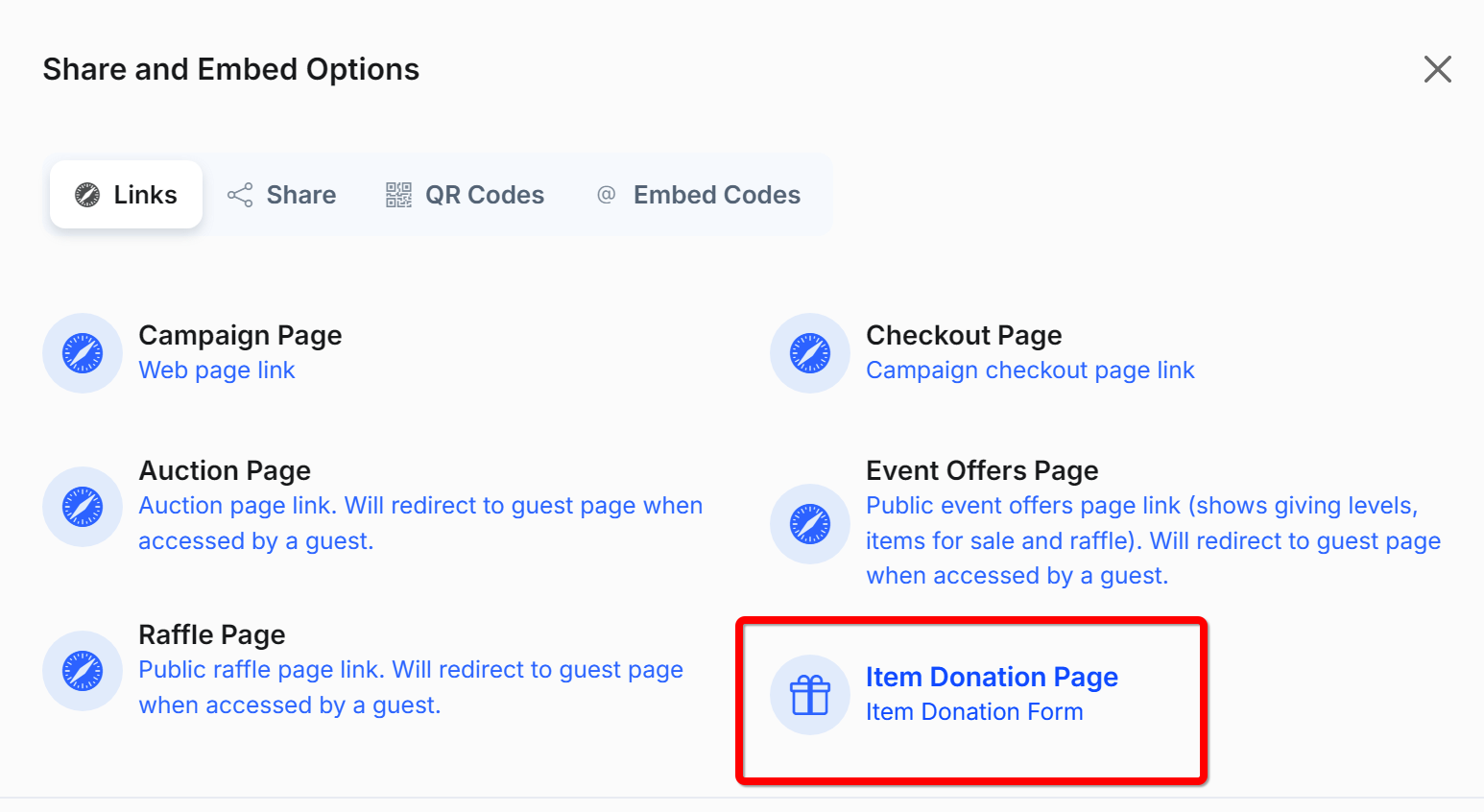The height and width of the screenshot is (812, 1484).
Task: Click the Public raffle page link description
Action: point(411,687)
